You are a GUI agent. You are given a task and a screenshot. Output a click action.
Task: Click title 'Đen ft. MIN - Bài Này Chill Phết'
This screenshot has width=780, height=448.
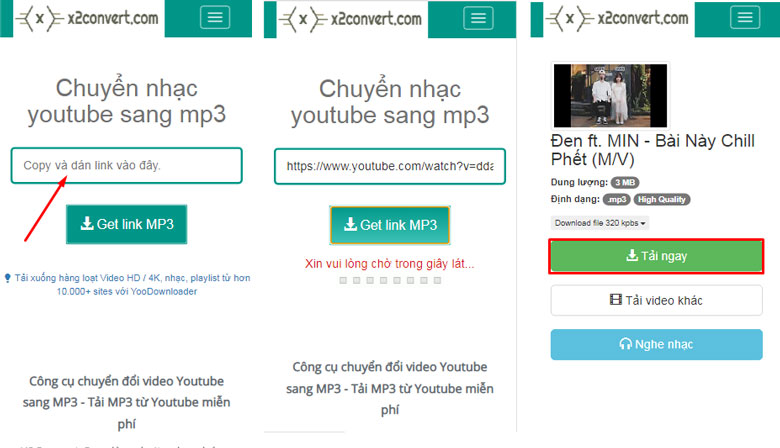click(652, 150)
